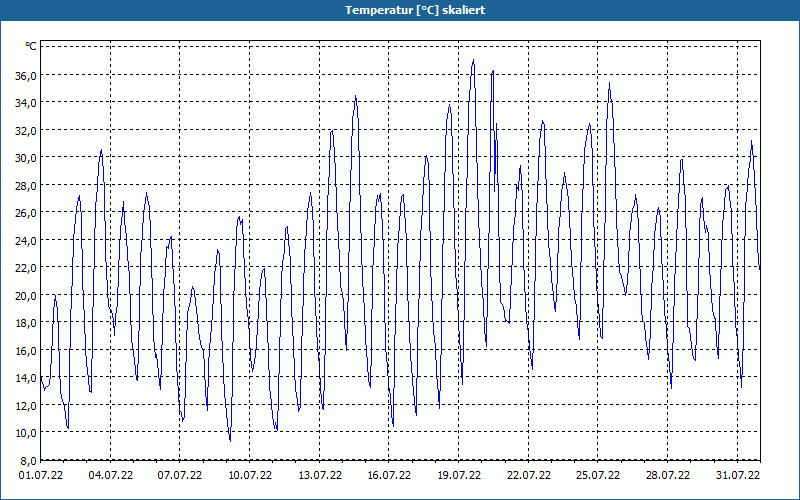Click the highest temperature peak near 19.07.22
800x500 pixels.
(x=473, y=60)
